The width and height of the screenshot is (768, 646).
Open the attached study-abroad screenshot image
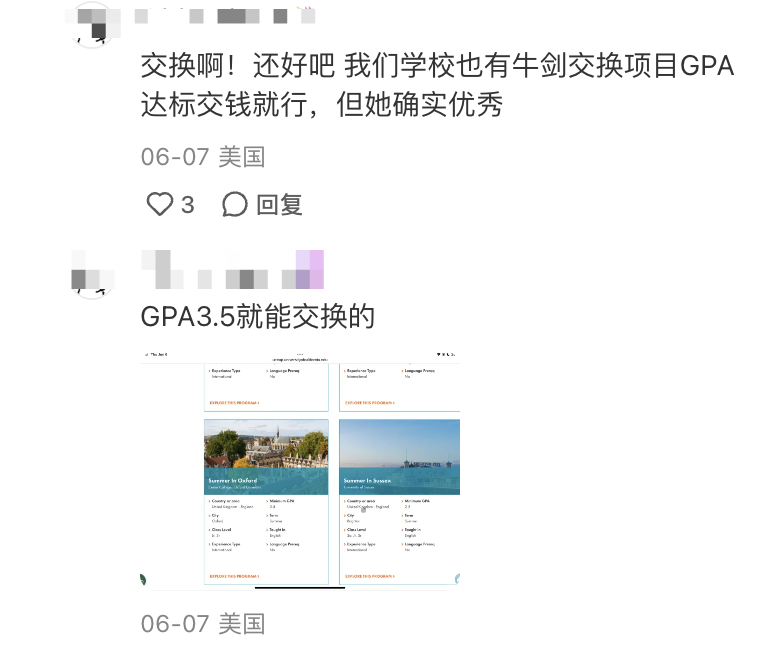(300, 470)
